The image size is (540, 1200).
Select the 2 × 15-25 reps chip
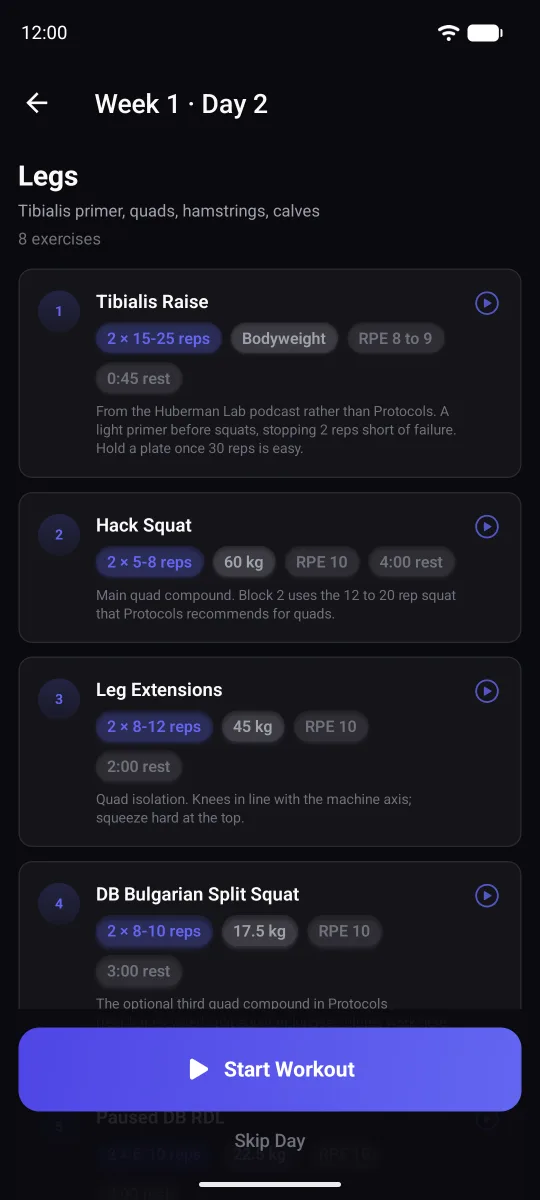(159, 339)
